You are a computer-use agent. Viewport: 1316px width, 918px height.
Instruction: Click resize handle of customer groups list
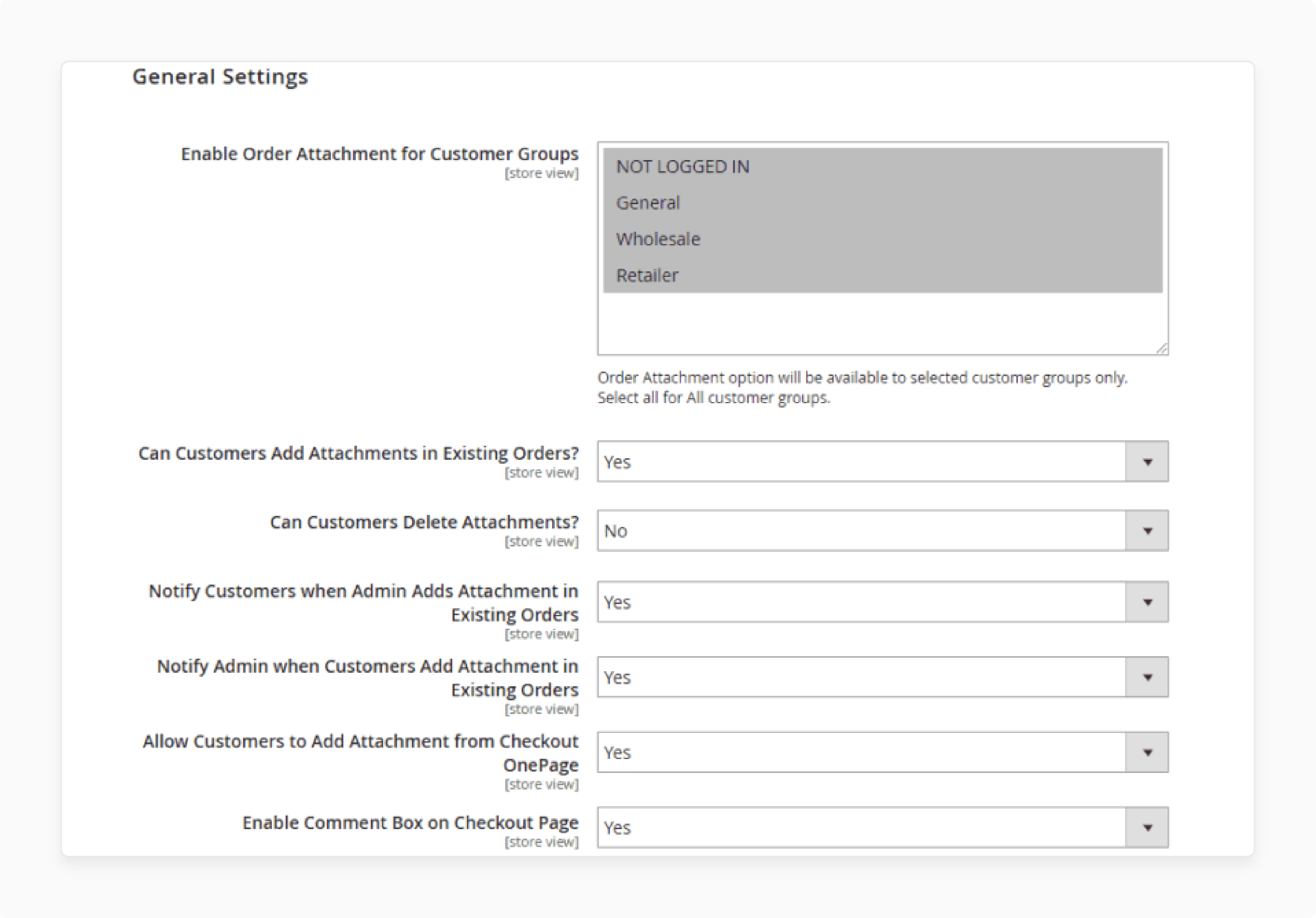point(1161,348)
